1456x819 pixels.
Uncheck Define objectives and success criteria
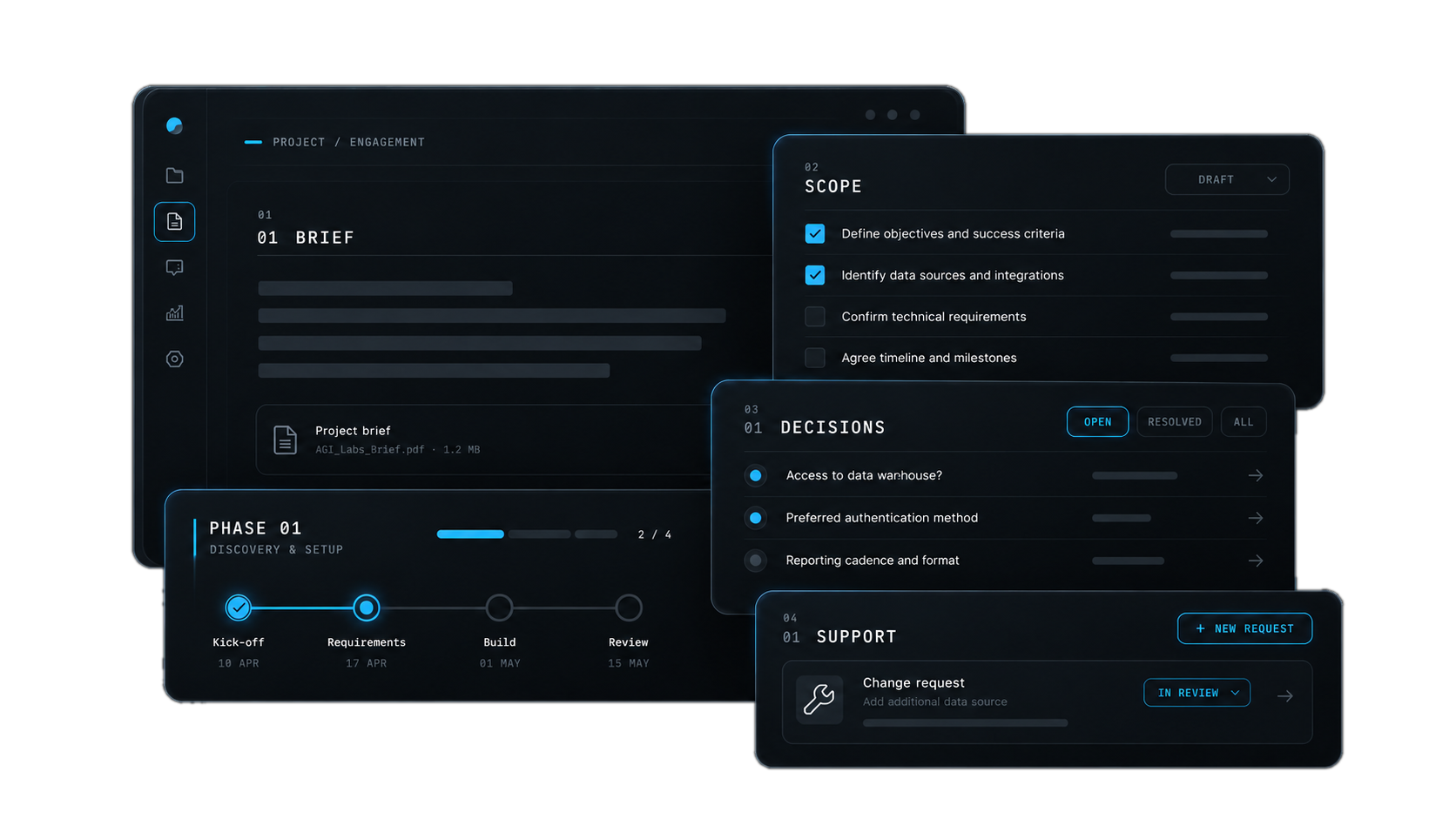point(815,233)
